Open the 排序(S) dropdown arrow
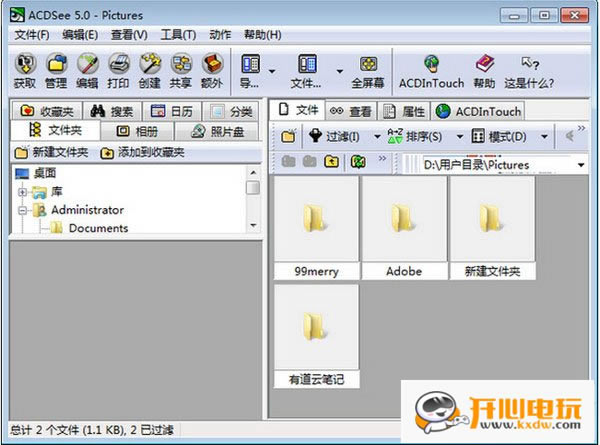 tap(460, 137)
